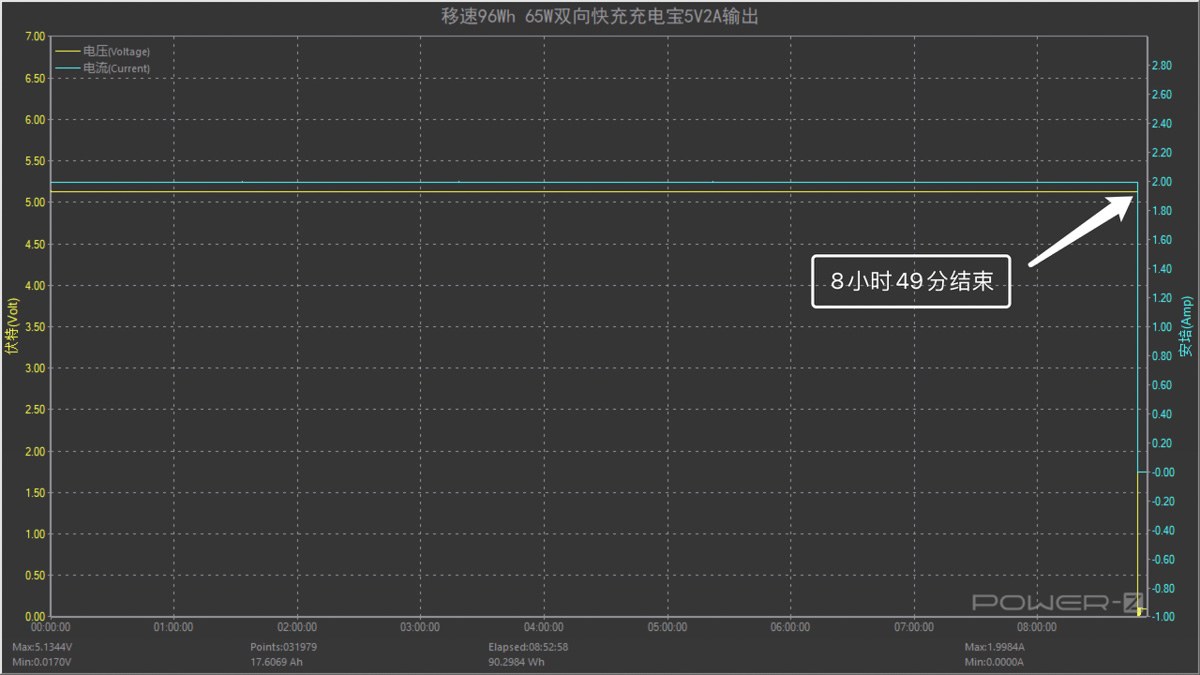Select the 安培(Amp) right axis title
The image size is (1200, 675).
pyautogui.click(x=1186, y=326)
